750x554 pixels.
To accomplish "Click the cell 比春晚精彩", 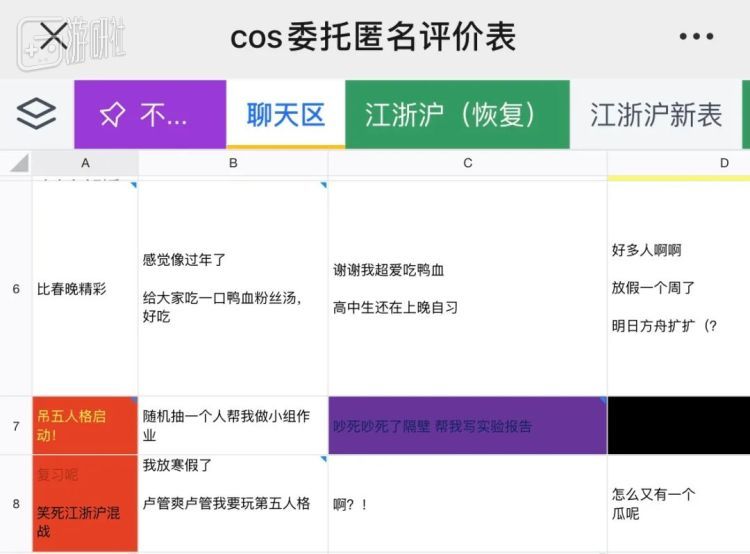I will click(85, 288).
